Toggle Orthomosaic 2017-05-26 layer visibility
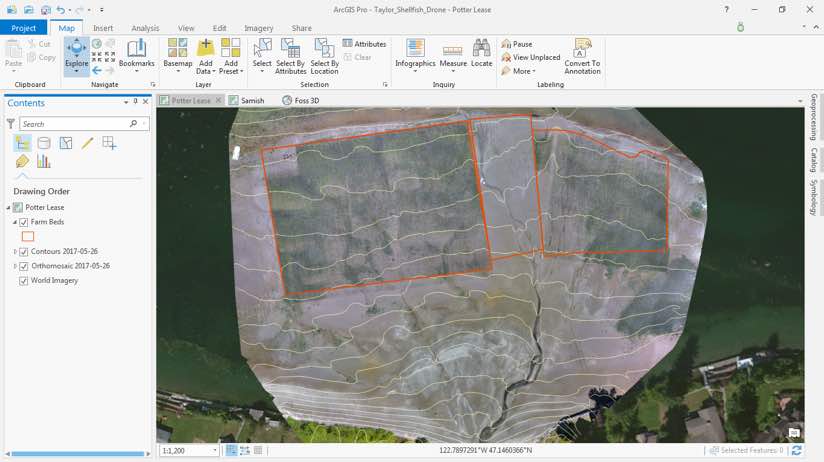The height and width of the screenshot is (462, 824). pos(24,266)
